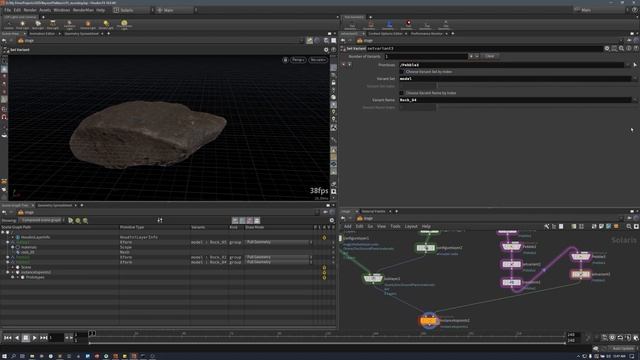Open the Main radial menu dropdown
The image size is (640, 360).
[x=176, y=10]
